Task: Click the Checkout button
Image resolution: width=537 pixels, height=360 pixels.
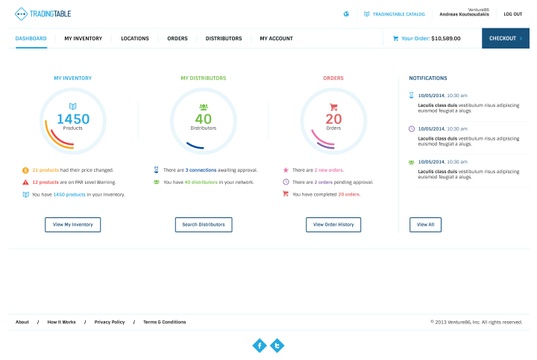Action: [505, 38]
